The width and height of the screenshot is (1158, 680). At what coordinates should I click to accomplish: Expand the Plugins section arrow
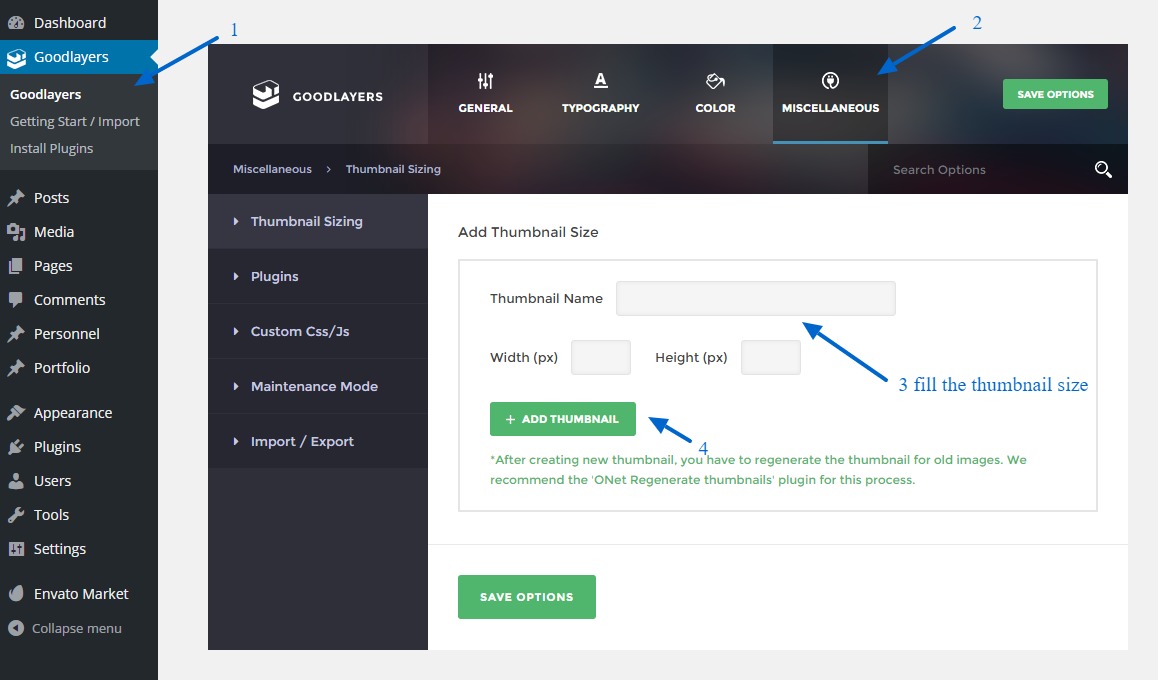click(237, 276)
